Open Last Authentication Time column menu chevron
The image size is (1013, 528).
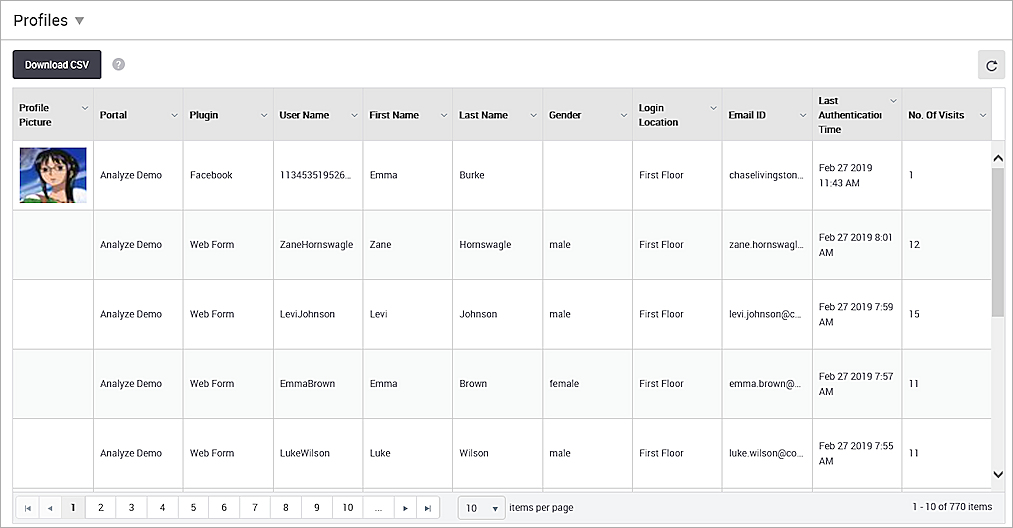tap(893, 101)
